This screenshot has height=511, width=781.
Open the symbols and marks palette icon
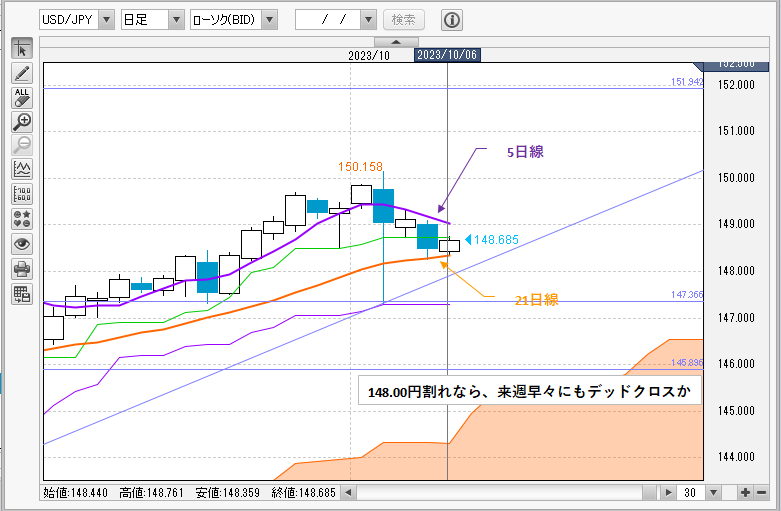coord(22,219)
